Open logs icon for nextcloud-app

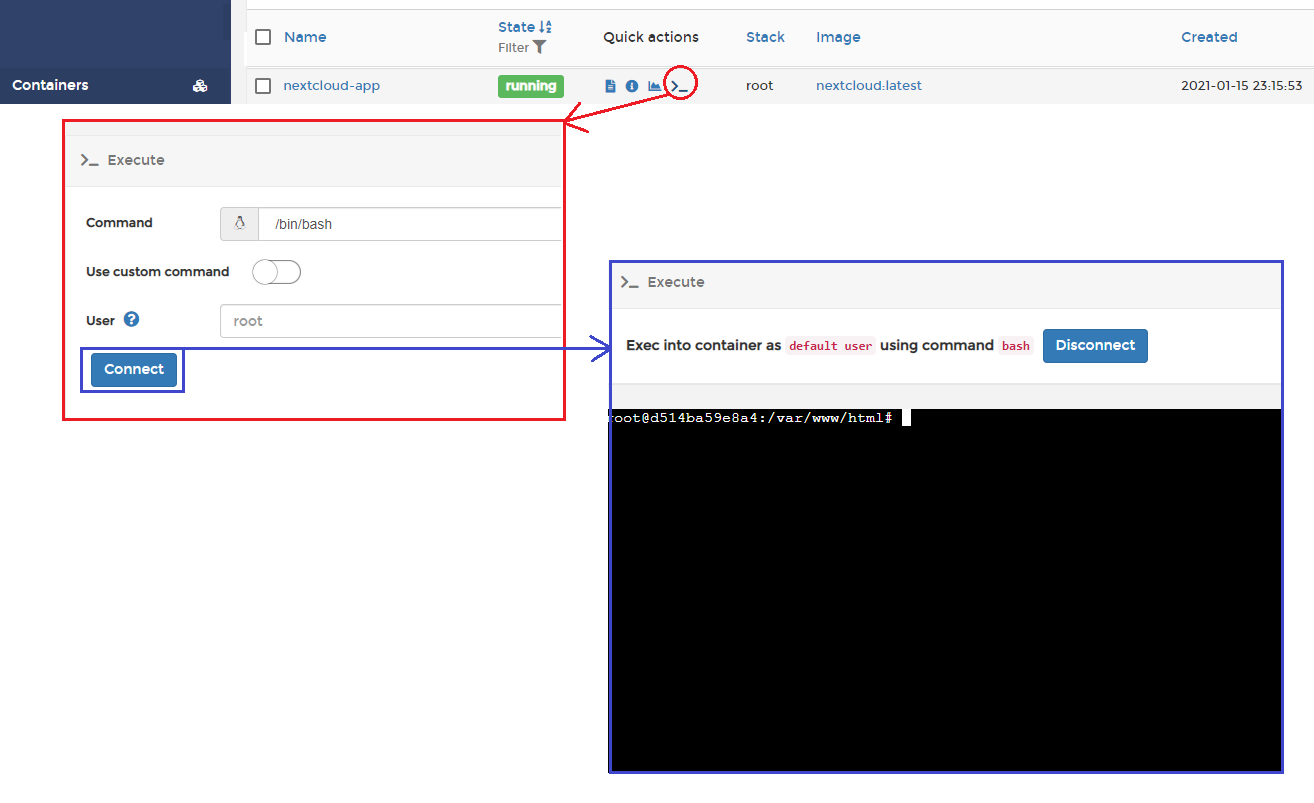click(610, 86)
